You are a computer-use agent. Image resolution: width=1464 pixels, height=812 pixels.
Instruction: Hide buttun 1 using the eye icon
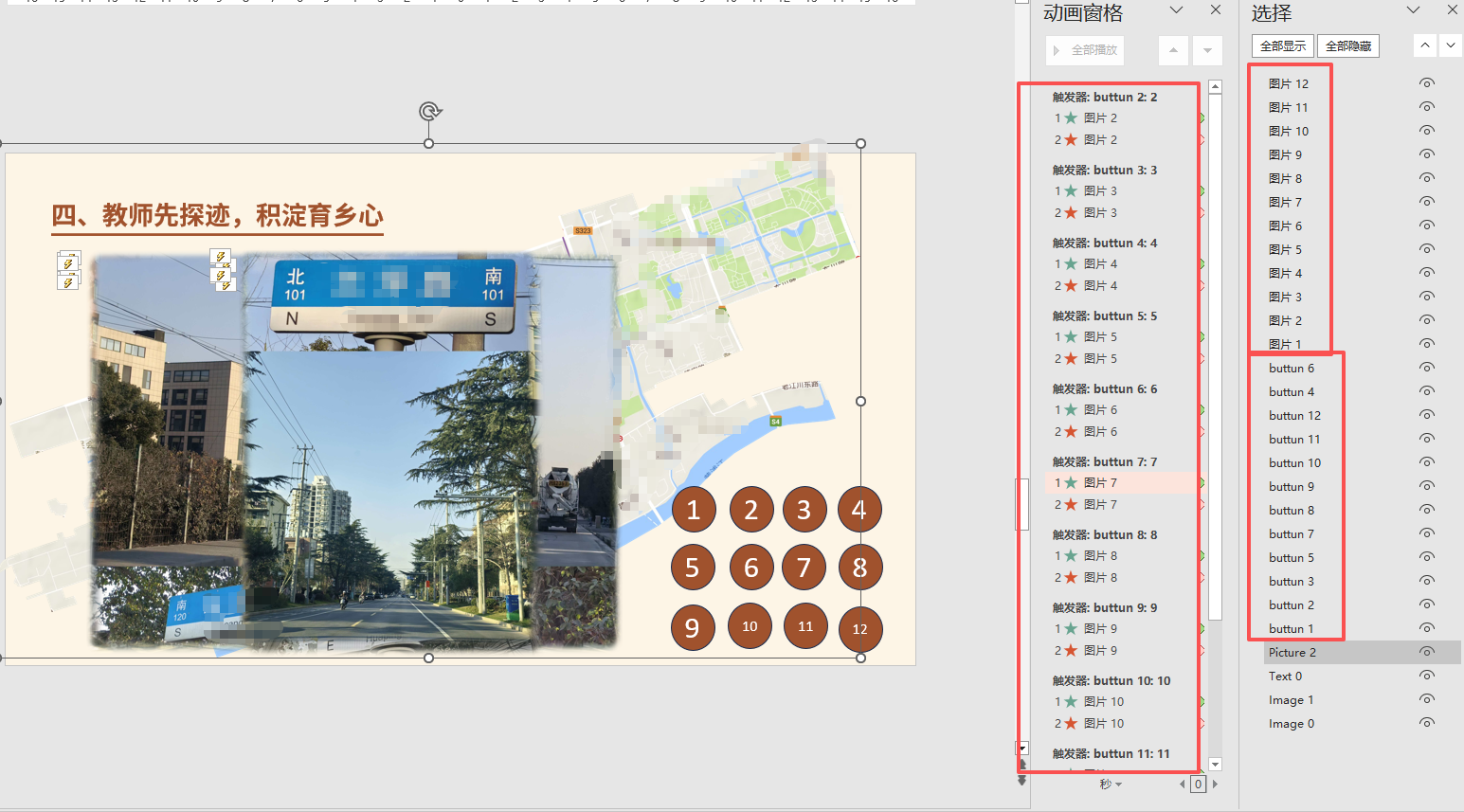coord(1427,628)
